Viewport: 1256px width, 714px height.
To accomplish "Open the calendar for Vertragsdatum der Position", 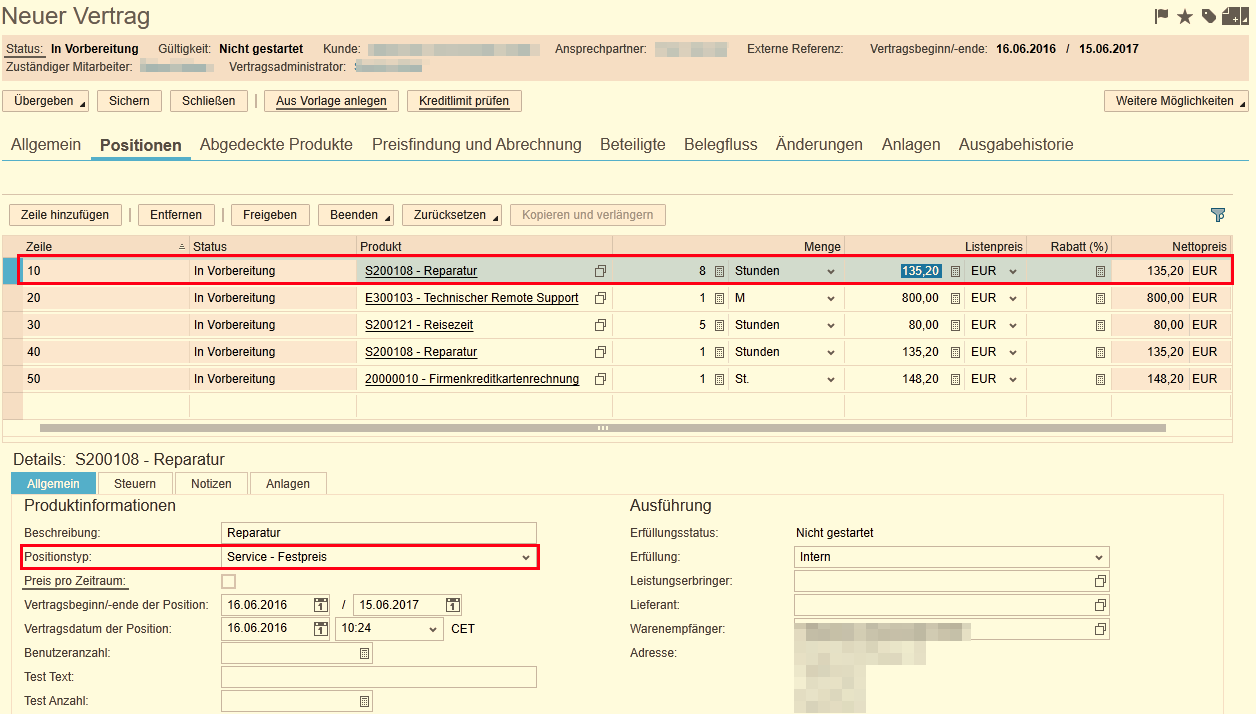I will [321, 629].
